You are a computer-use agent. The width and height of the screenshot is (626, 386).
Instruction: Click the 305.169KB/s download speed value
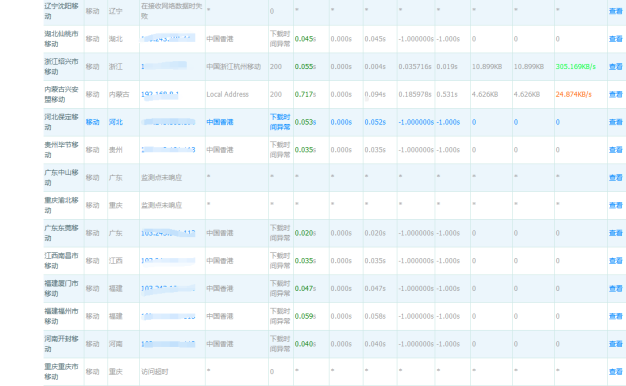(576, 67)
